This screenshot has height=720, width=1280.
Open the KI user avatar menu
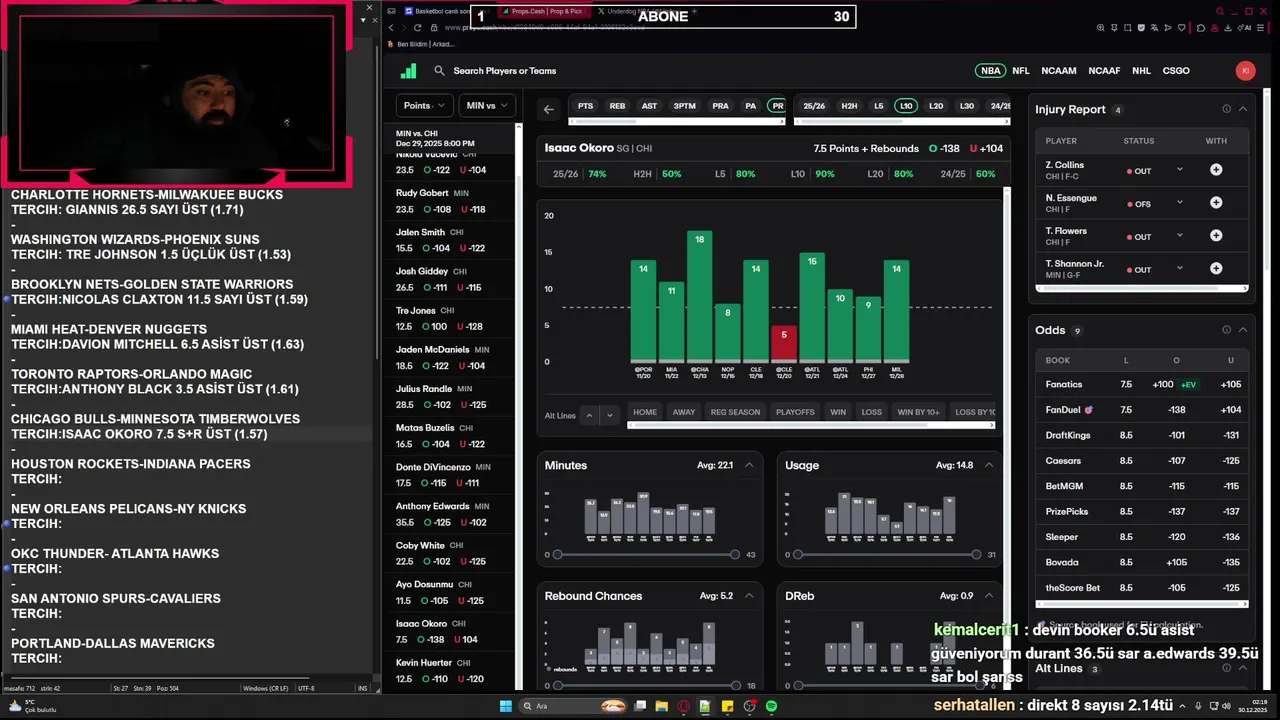pos(1245,71)
